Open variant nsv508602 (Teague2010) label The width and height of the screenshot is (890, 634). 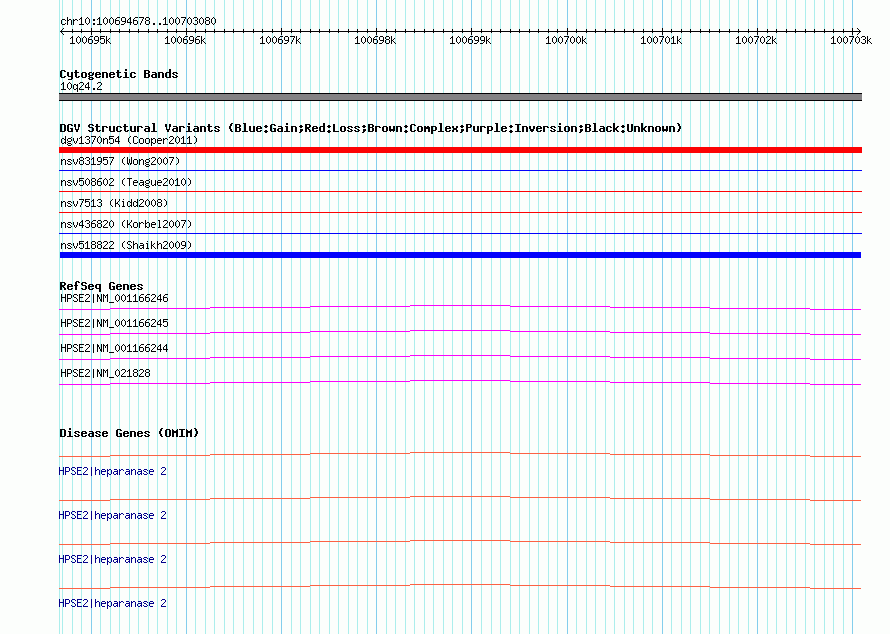point(126,182)
